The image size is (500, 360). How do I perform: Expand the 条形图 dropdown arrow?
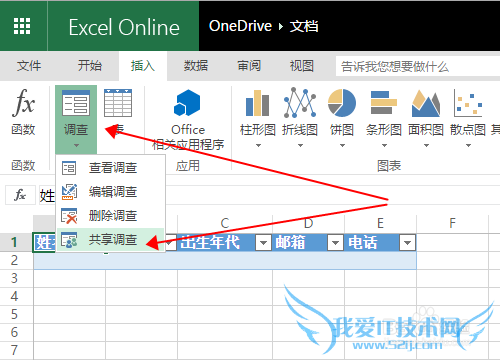pyautogui.click(x=384, y=145)
